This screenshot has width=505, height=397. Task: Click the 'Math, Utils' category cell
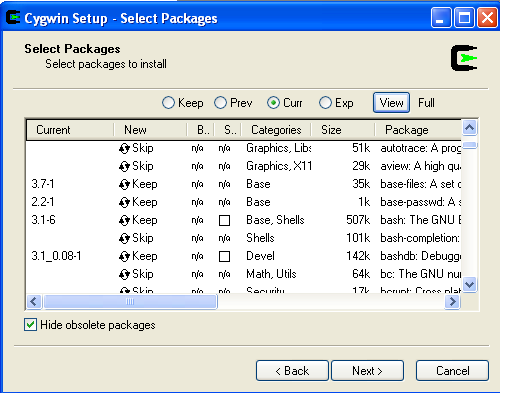(x=271, y=274)
